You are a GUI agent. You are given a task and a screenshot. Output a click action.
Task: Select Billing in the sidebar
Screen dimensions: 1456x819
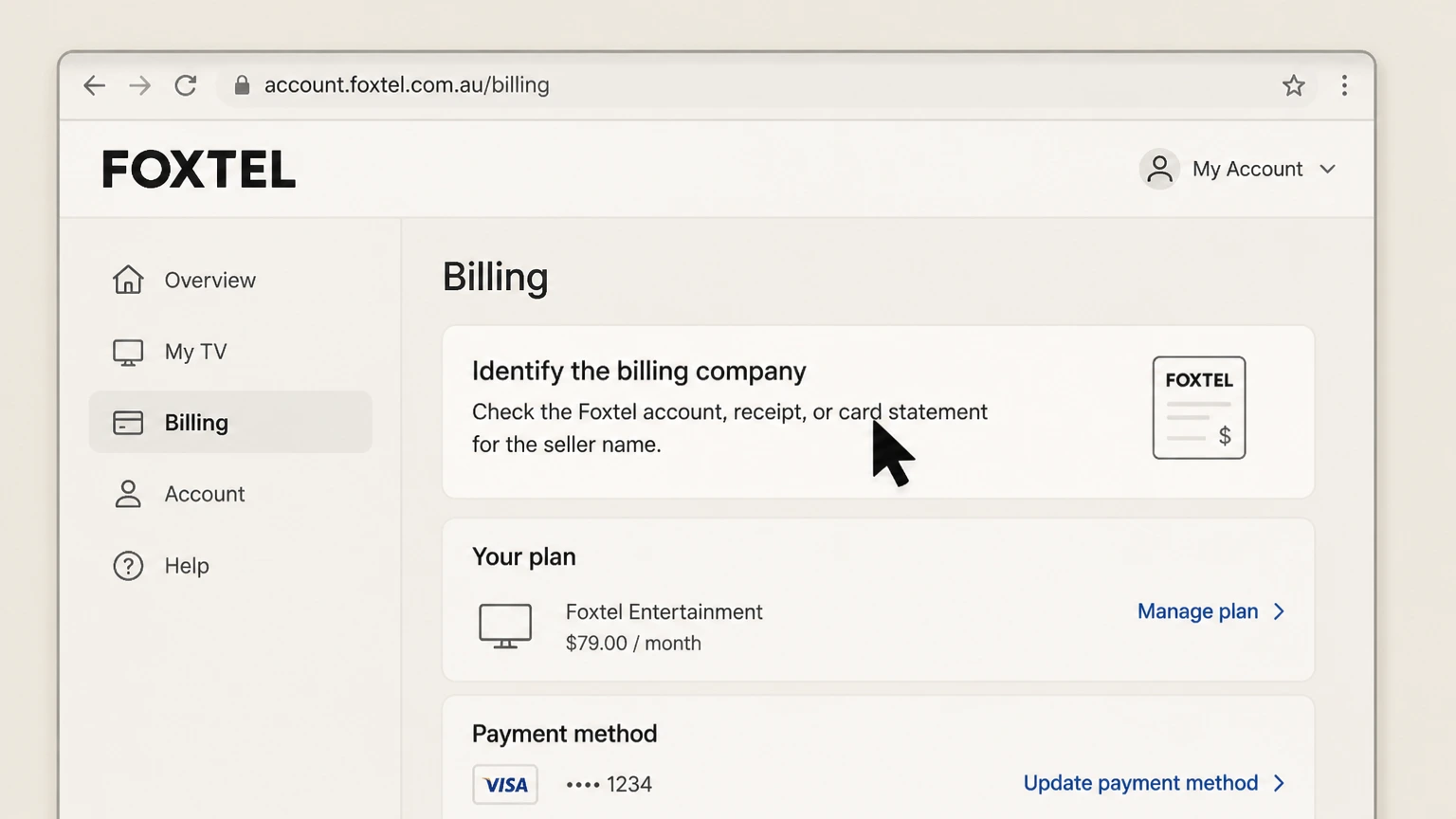coord(231,422)
